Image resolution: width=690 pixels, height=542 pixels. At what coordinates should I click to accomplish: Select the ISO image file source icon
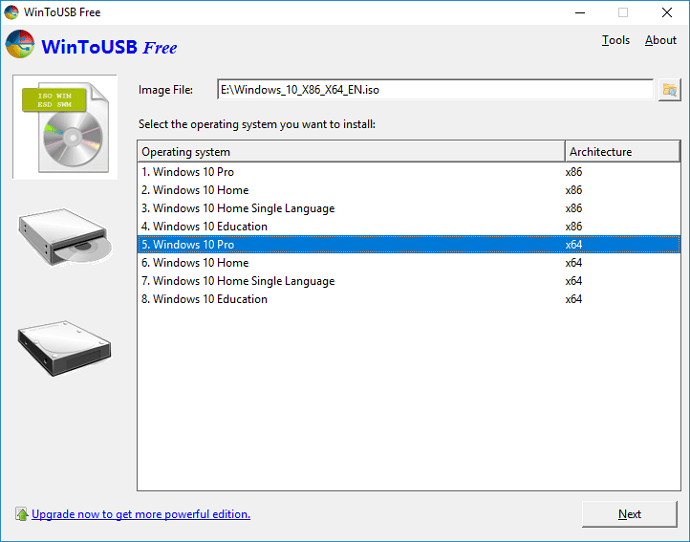64,126
